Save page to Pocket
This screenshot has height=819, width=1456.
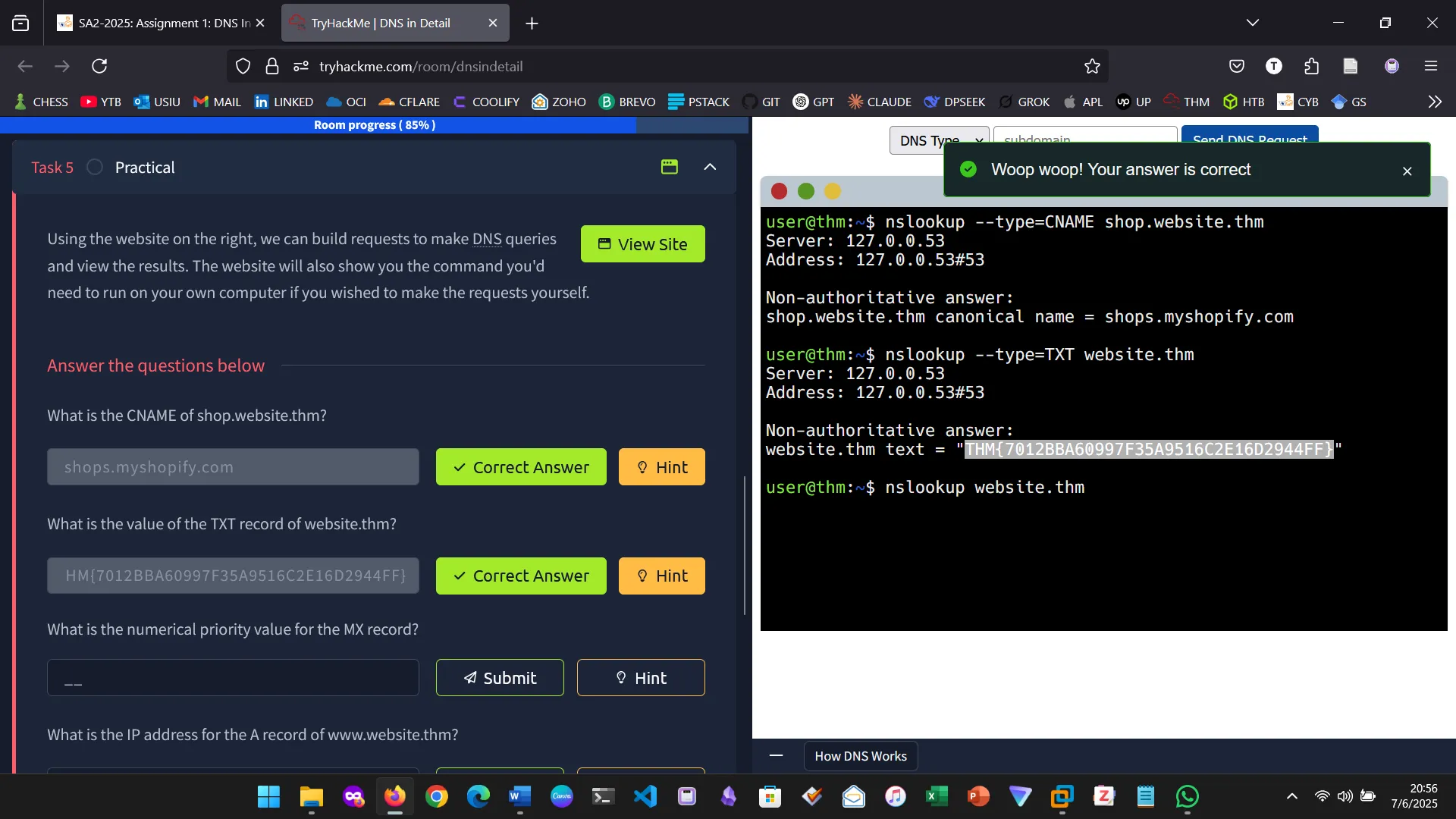[1237, 66]
